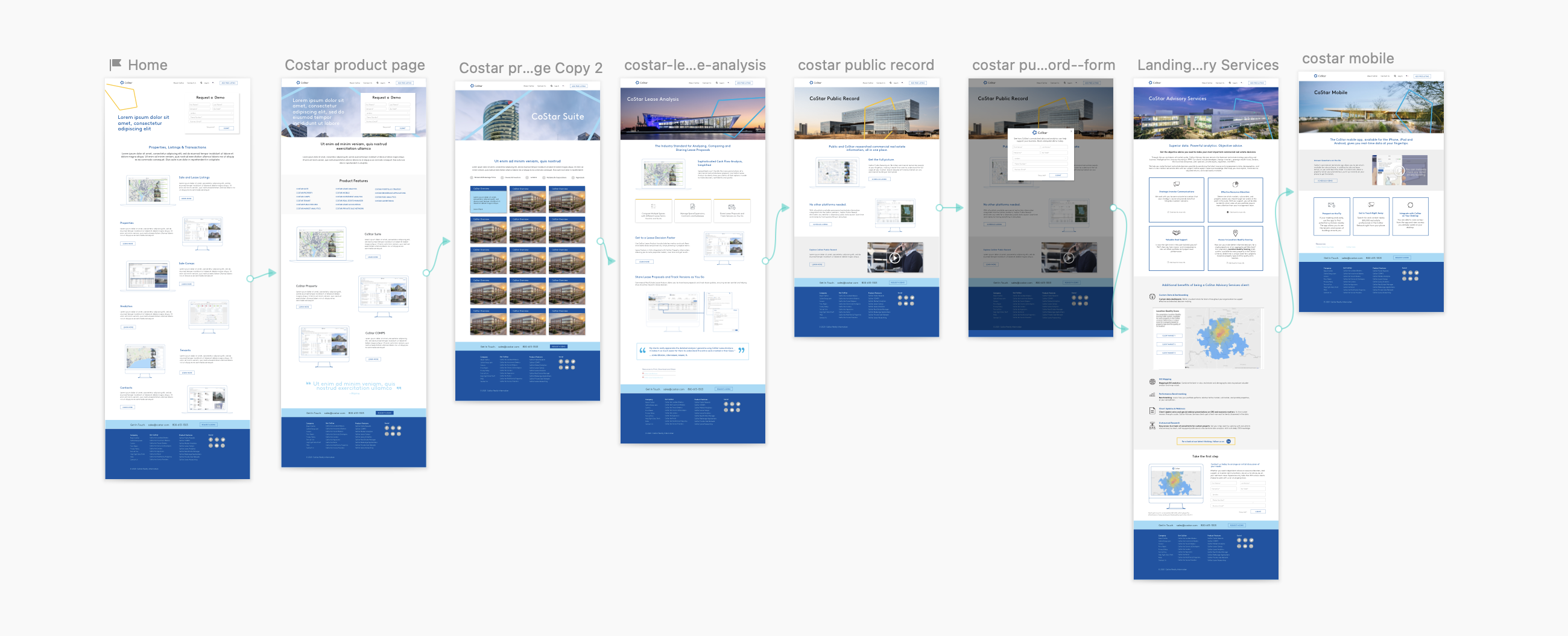Click the pie icon in Effective Resource Allocation card
Screen dimensions: 1568x636
tap(1235, 184)
